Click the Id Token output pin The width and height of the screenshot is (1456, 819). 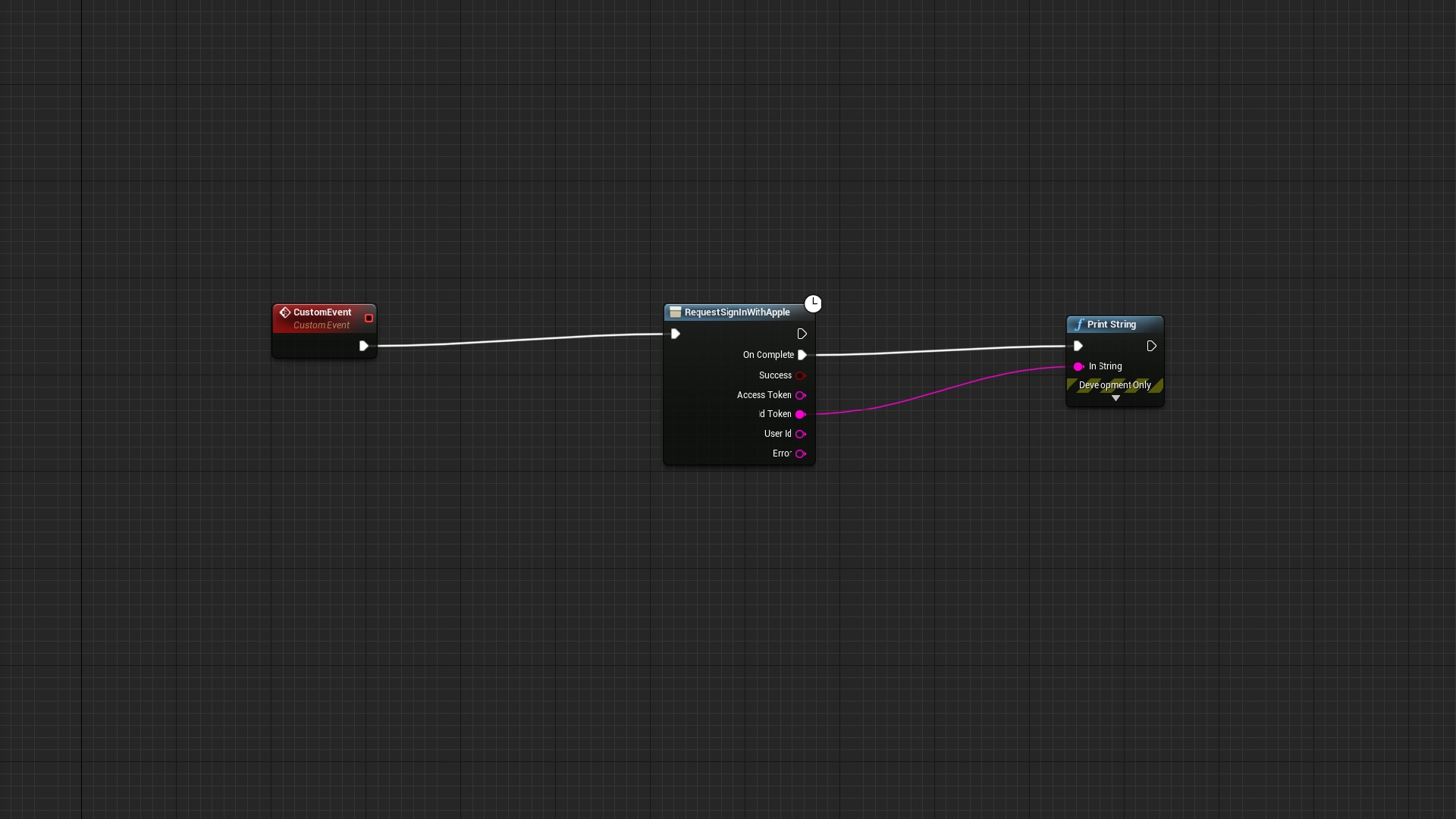(x=800, y=414)
